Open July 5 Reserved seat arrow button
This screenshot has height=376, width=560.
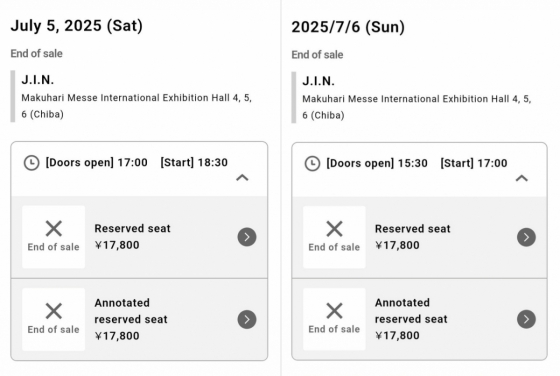tap(247, 237)
